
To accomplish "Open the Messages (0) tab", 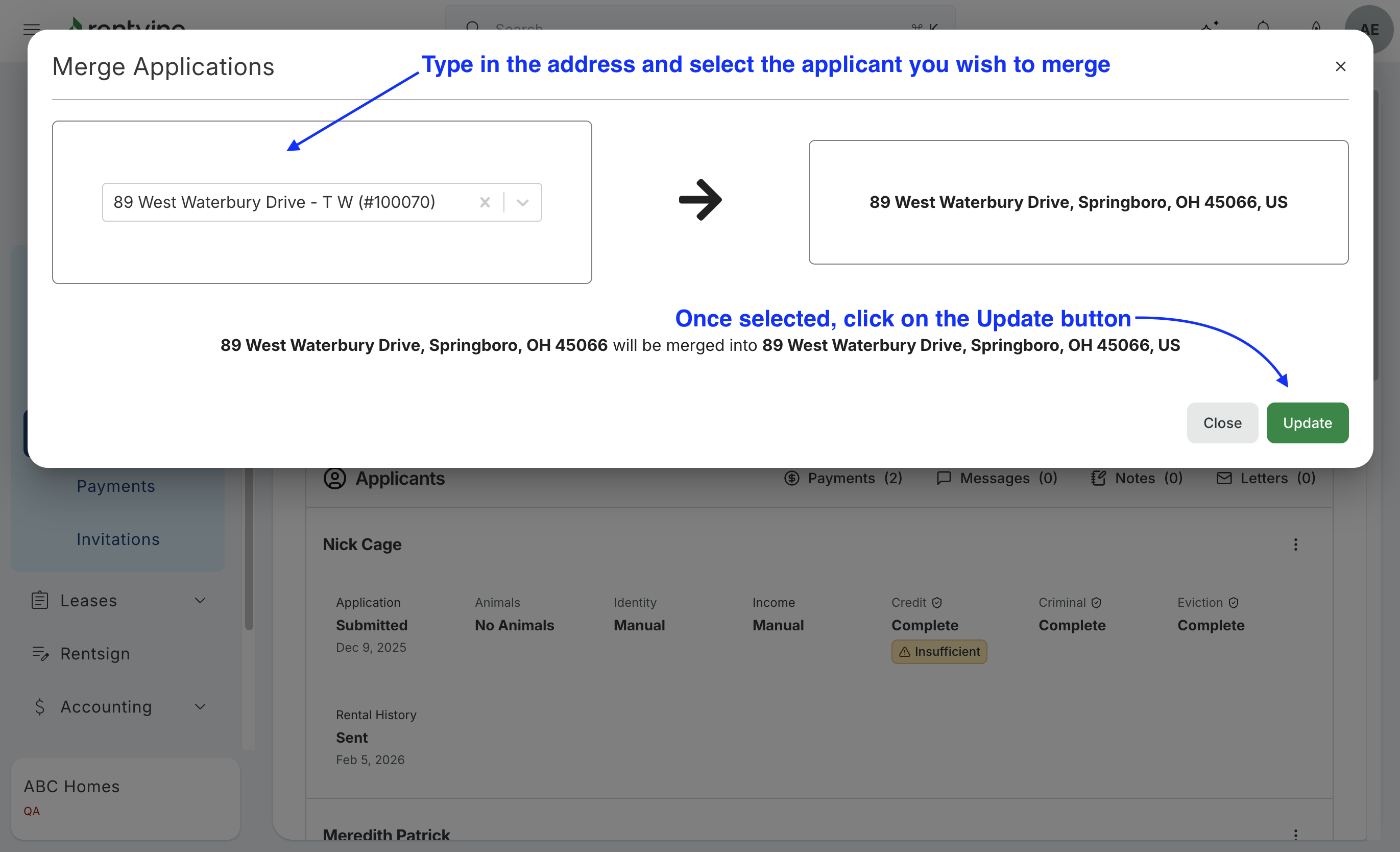I will (997, 478).
